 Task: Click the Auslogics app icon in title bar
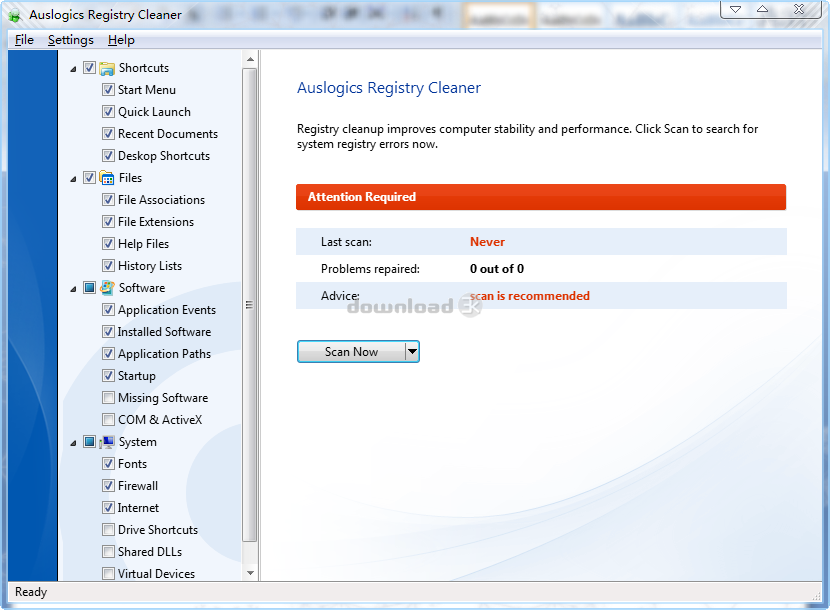point(15,15)
